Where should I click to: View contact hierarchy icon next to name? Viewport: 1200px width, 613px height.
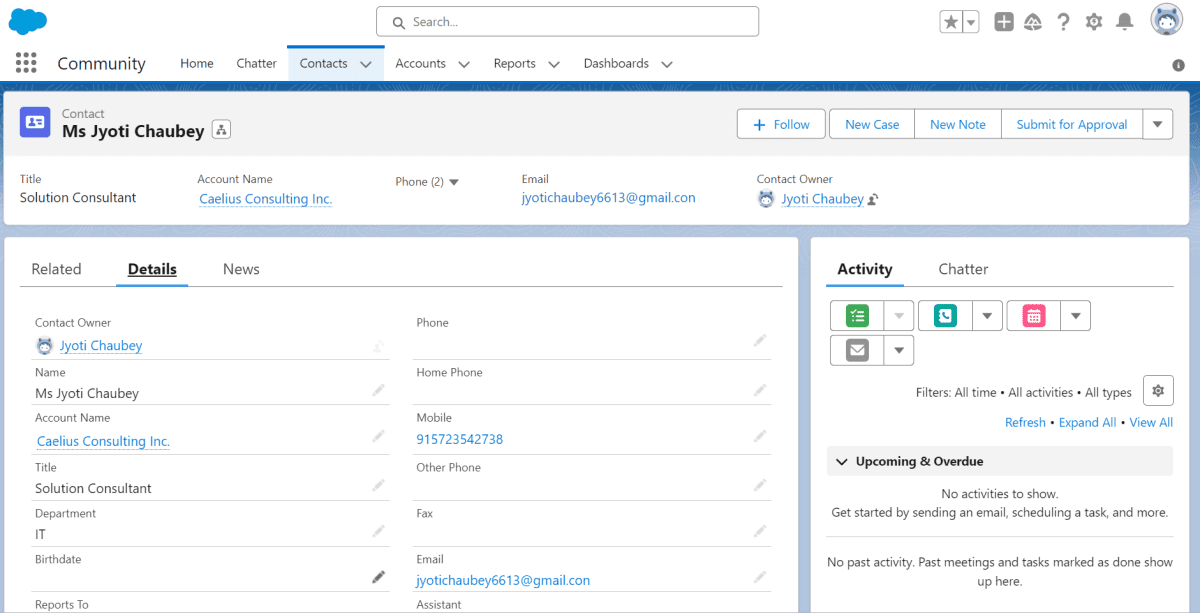tap(222, 130)
